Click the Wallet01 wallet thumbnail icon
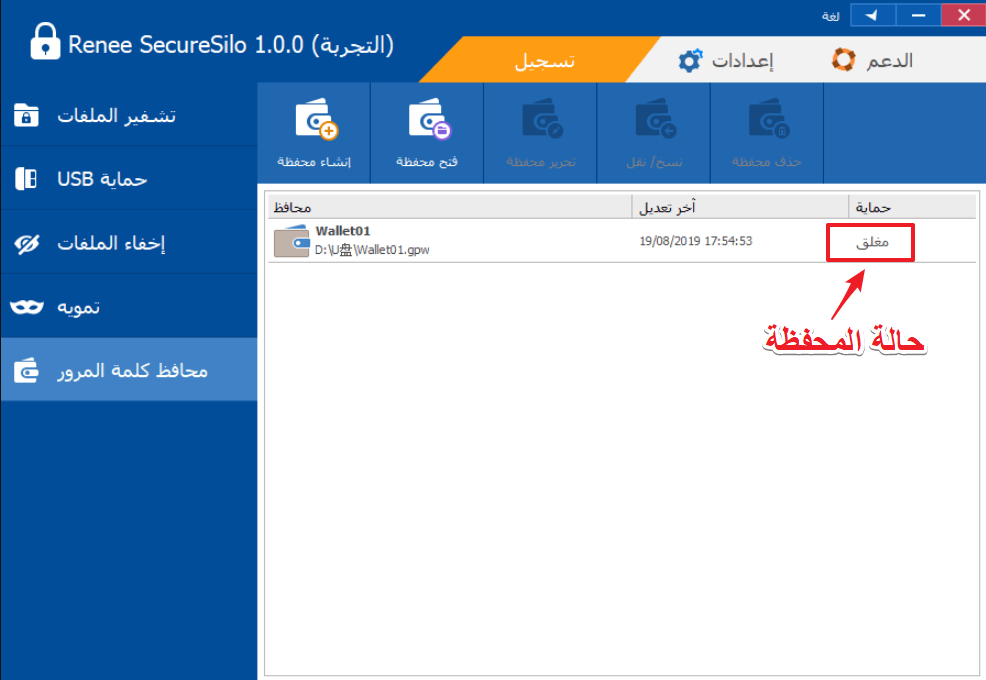The width and height of the screenshot is (986, 680). (292, 241)
